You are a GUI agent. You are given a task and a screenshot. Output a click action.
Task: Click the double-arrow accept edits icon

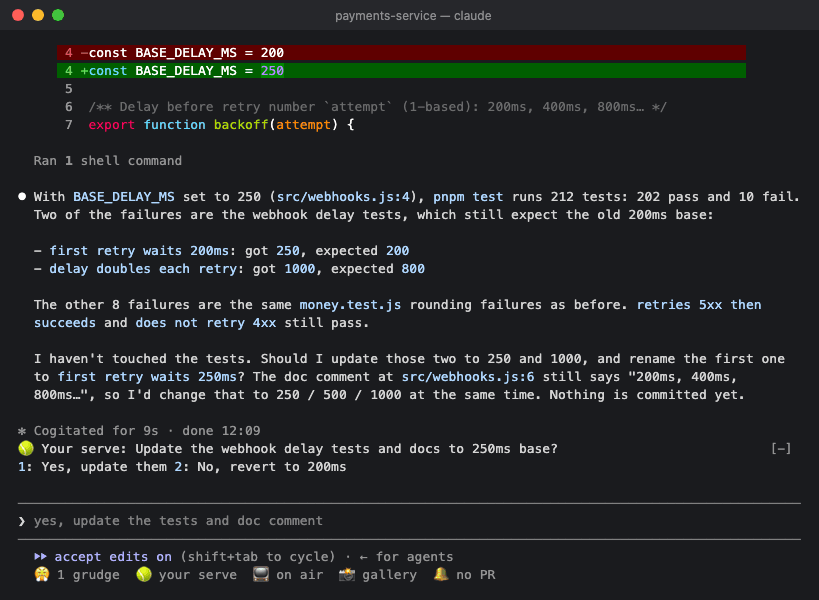click(40, 557)
